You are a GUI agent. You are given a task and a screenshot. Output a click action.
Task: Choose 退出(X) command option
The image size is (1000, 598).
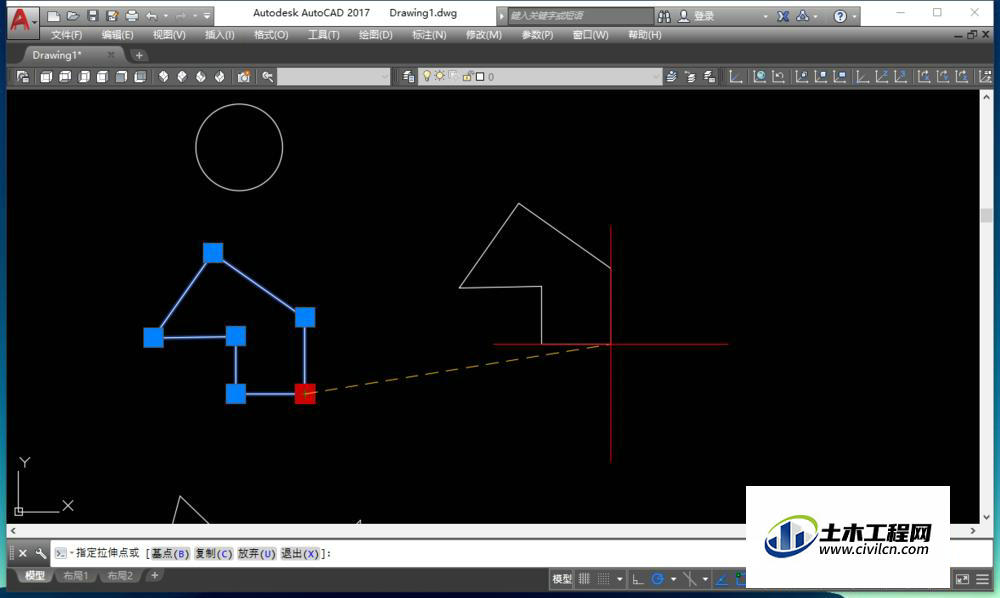(300, 553)
